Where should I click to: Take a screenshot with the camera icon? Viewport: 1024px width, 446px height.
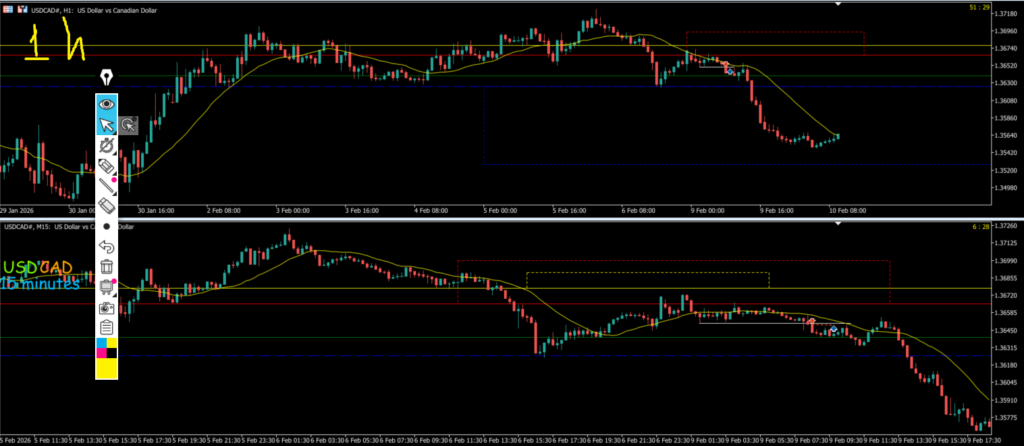point(106,307)
